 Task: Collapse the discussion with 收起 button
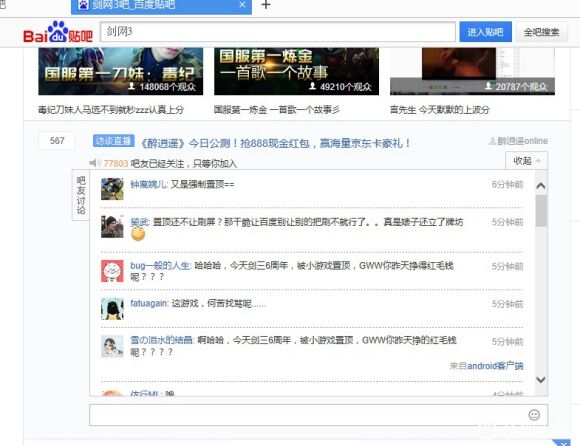tap(526, 161)
